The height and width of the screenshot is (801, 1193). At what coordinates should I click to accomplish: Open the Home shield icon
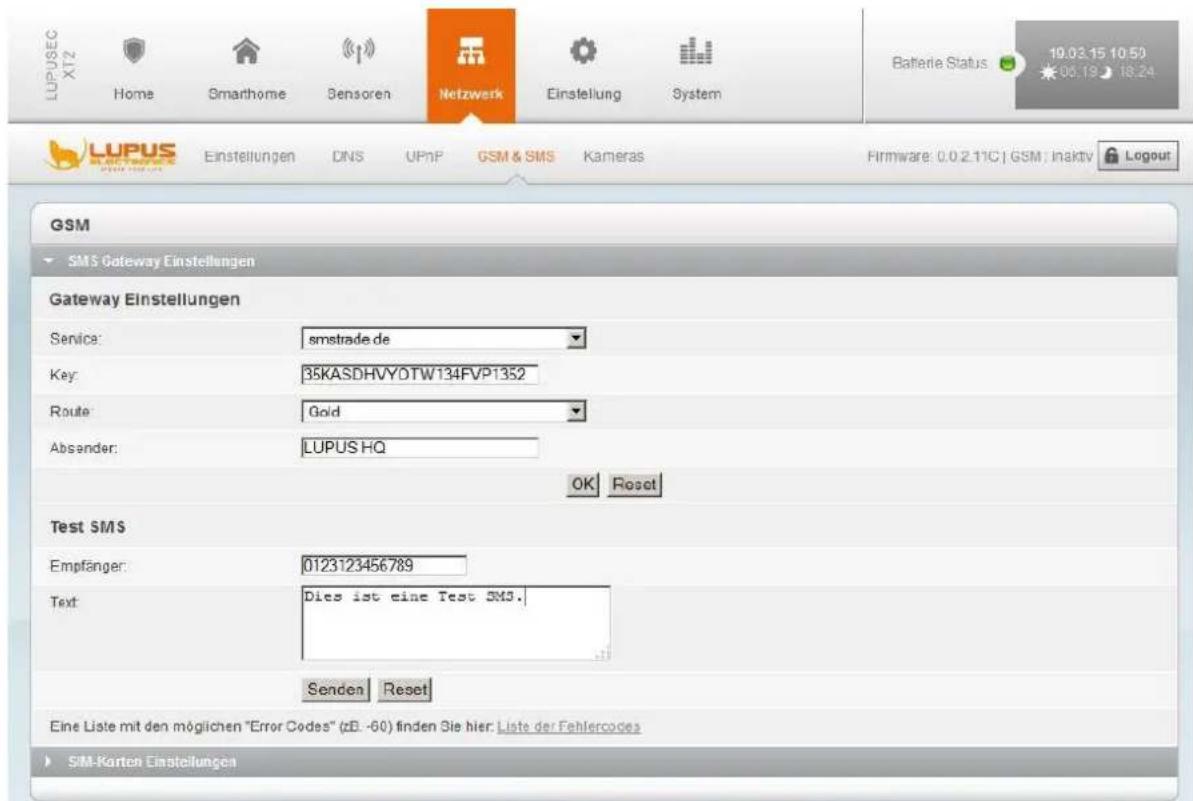point(134,51)
